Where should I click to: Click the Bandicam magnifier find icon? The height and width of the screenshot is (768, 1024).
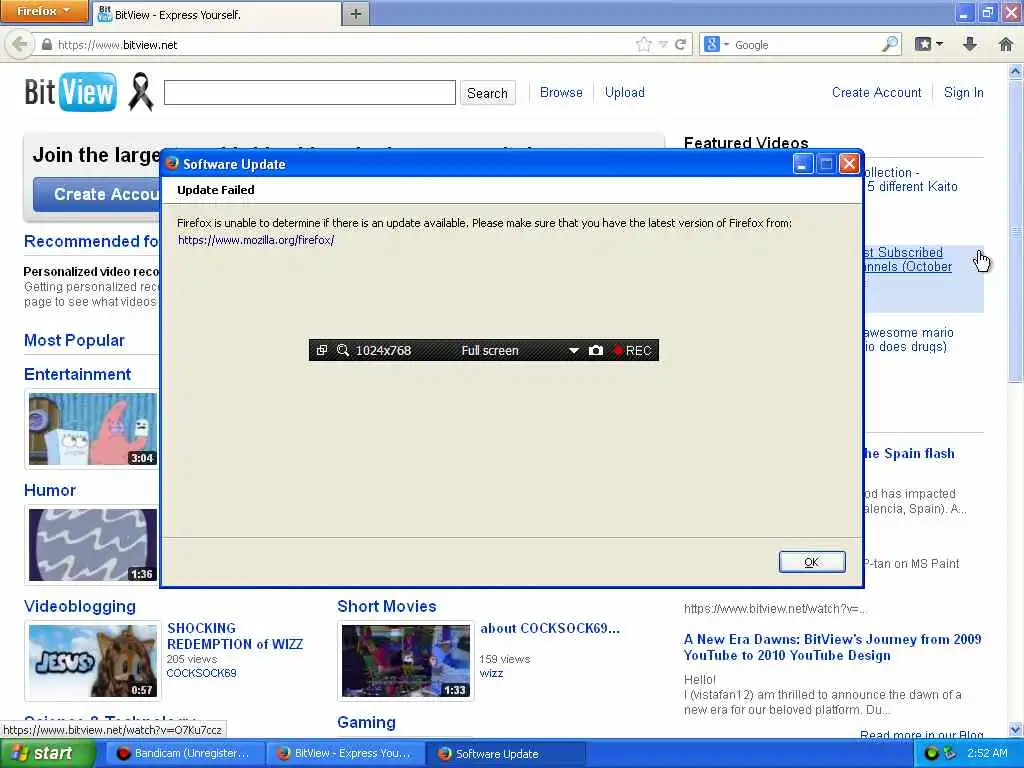pos(343,351)
